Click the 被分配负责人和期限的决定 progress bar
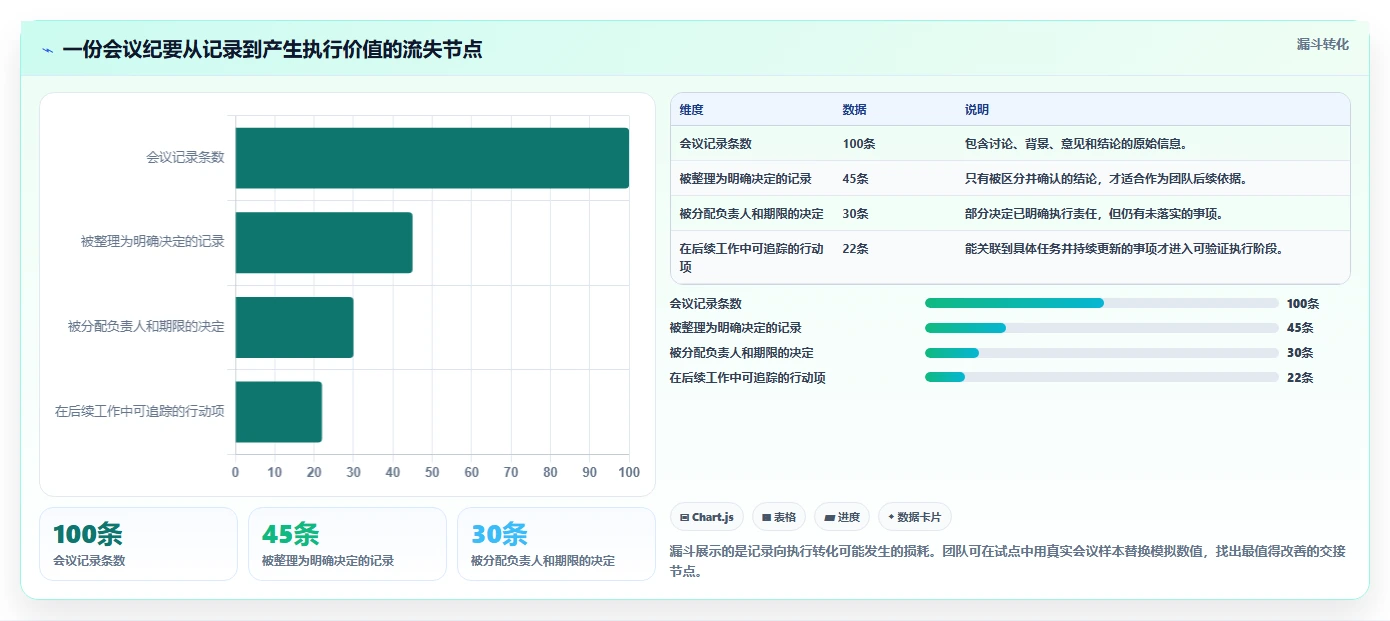The width and height of the screenshot is (1390, 621). [x=1102, y=352]
